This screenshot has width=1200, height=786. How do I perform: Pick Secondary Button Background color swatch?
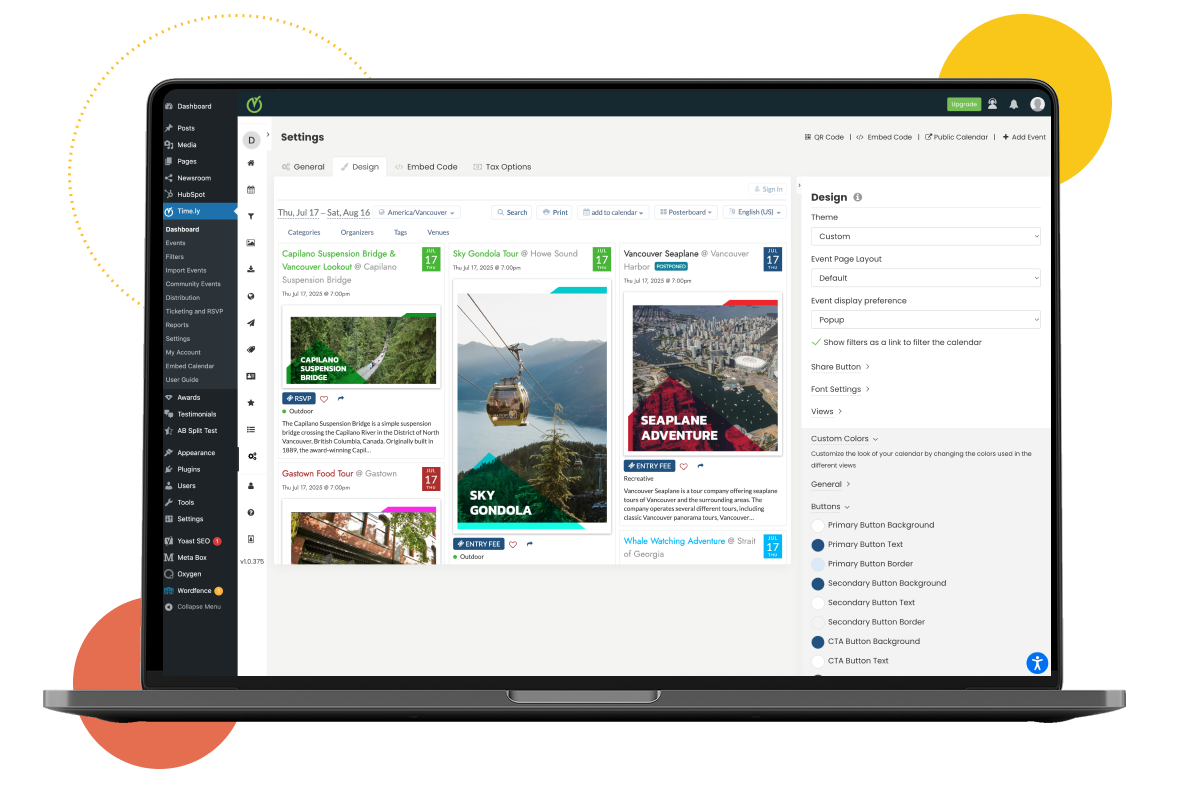(818, 583)
